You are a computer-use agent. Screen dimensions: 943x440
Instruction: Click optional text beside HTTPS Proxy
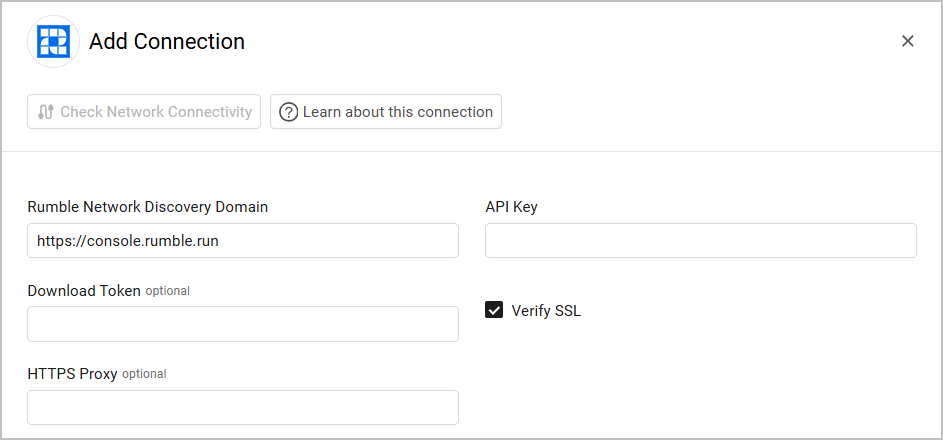(144, 374)
